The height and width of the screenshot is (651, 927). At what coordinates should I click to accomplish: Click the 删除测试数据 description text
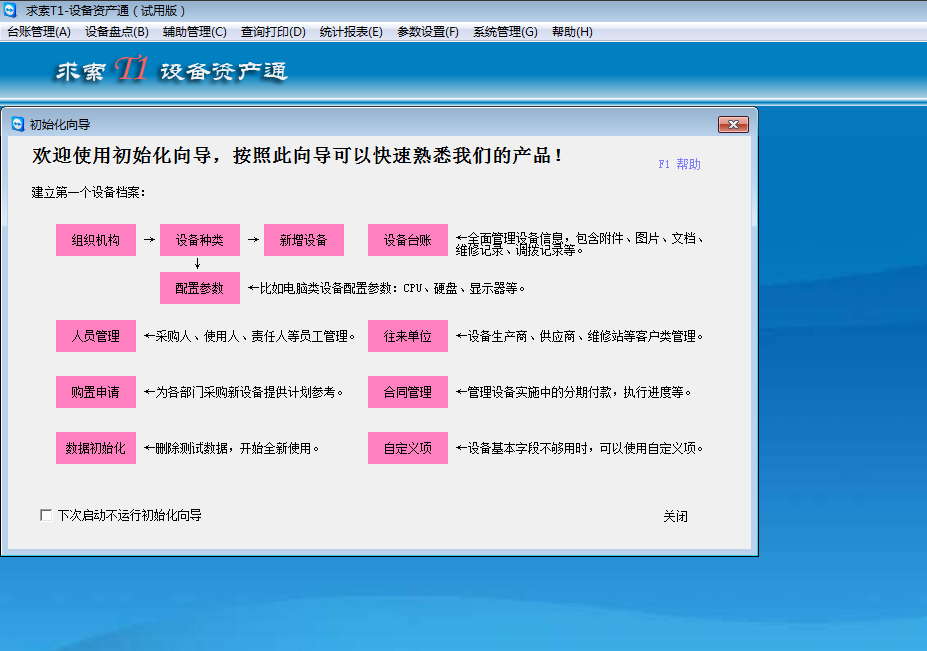tap(232, 448)
